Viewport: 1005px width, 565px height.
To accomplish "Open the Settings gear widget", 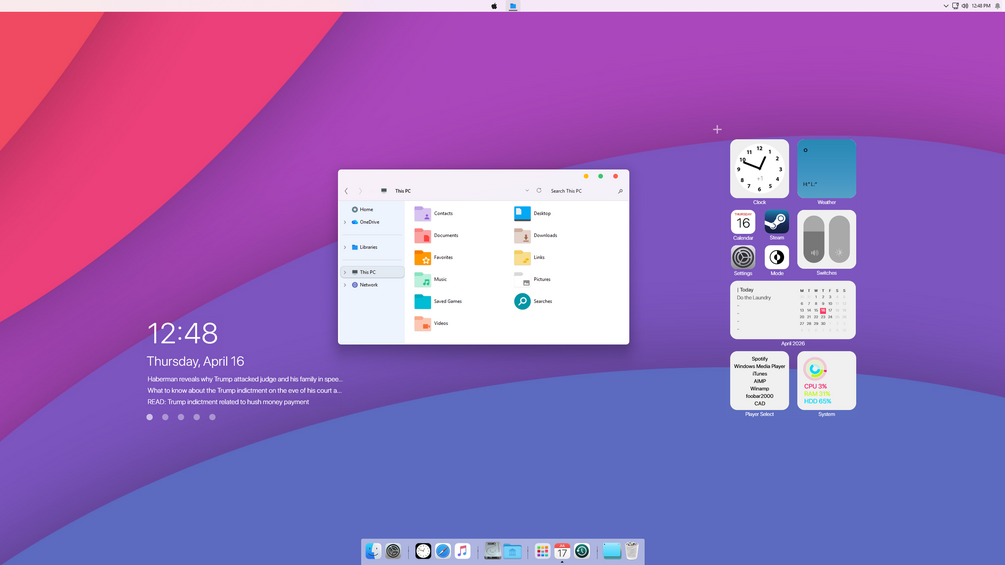I will coord(743,258).
